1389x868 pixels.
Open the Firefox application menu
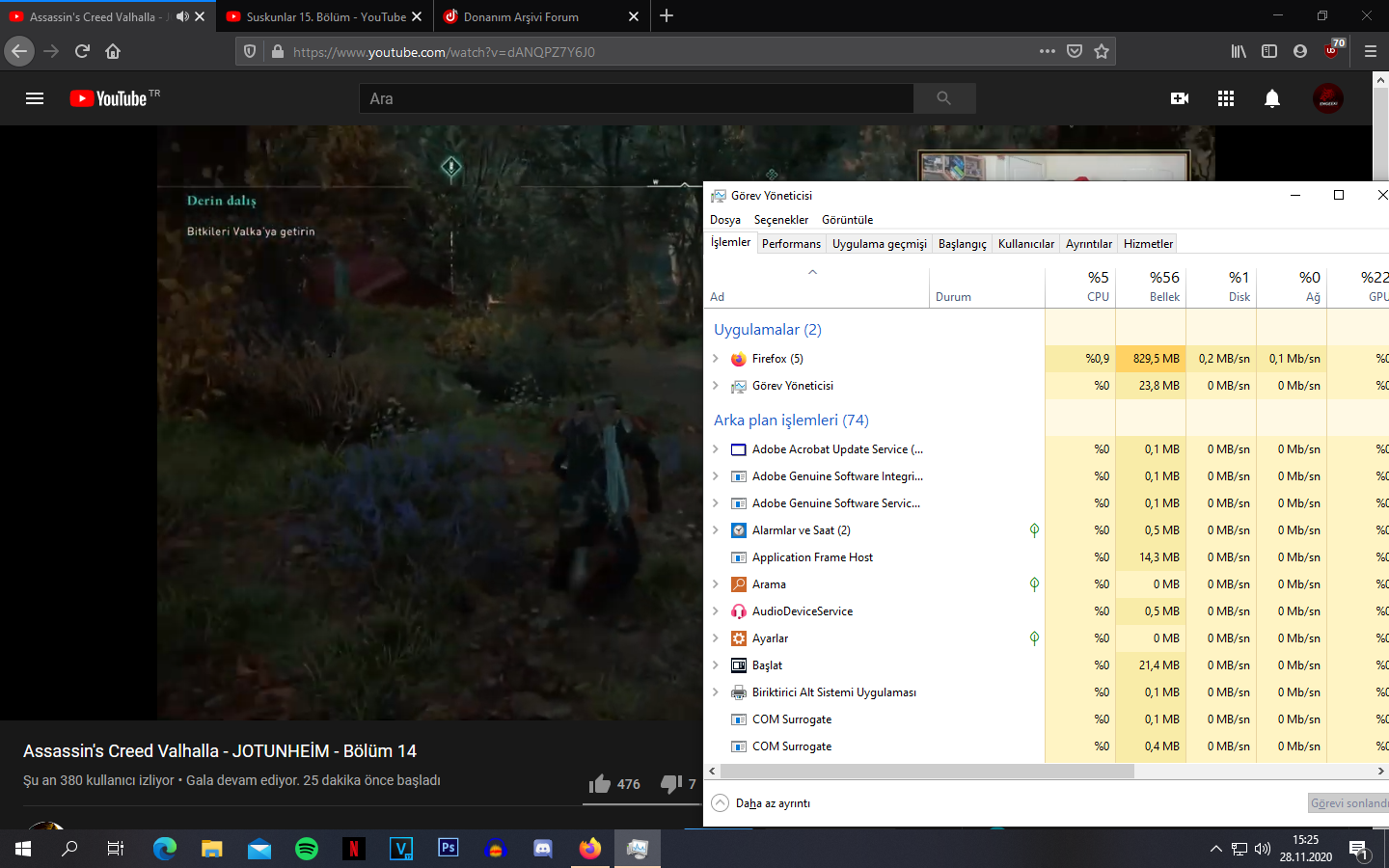point(1370,51)
